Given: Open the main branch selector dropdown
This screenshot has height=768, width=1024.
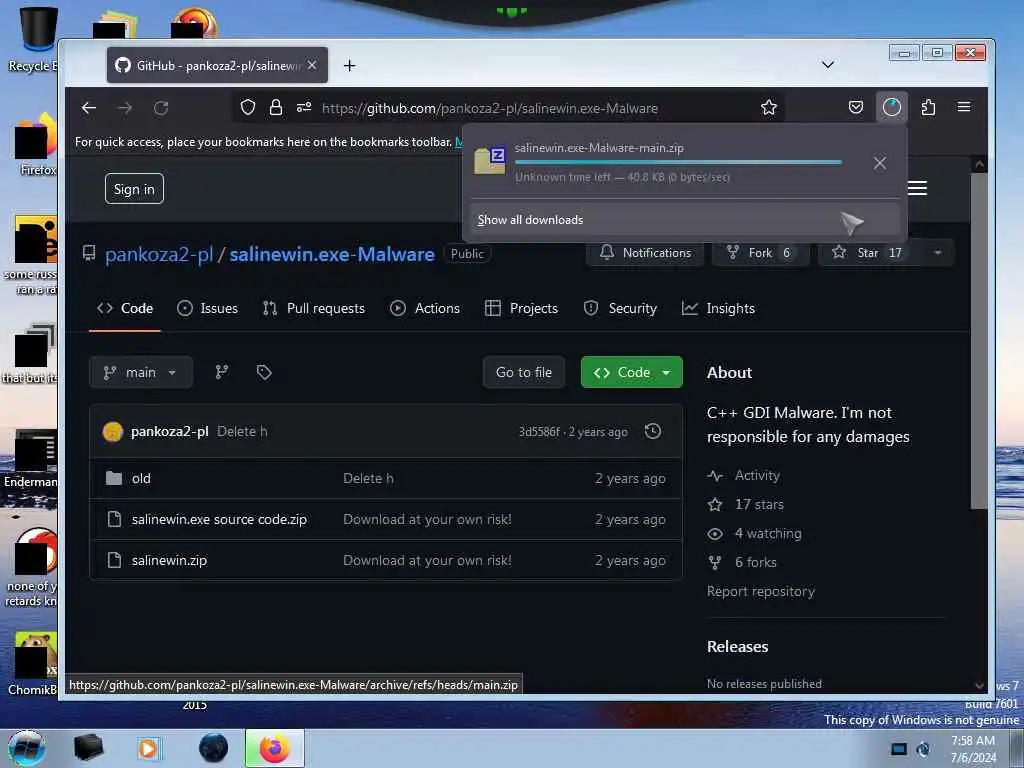Looking at the screenshot, I should 140,372.
